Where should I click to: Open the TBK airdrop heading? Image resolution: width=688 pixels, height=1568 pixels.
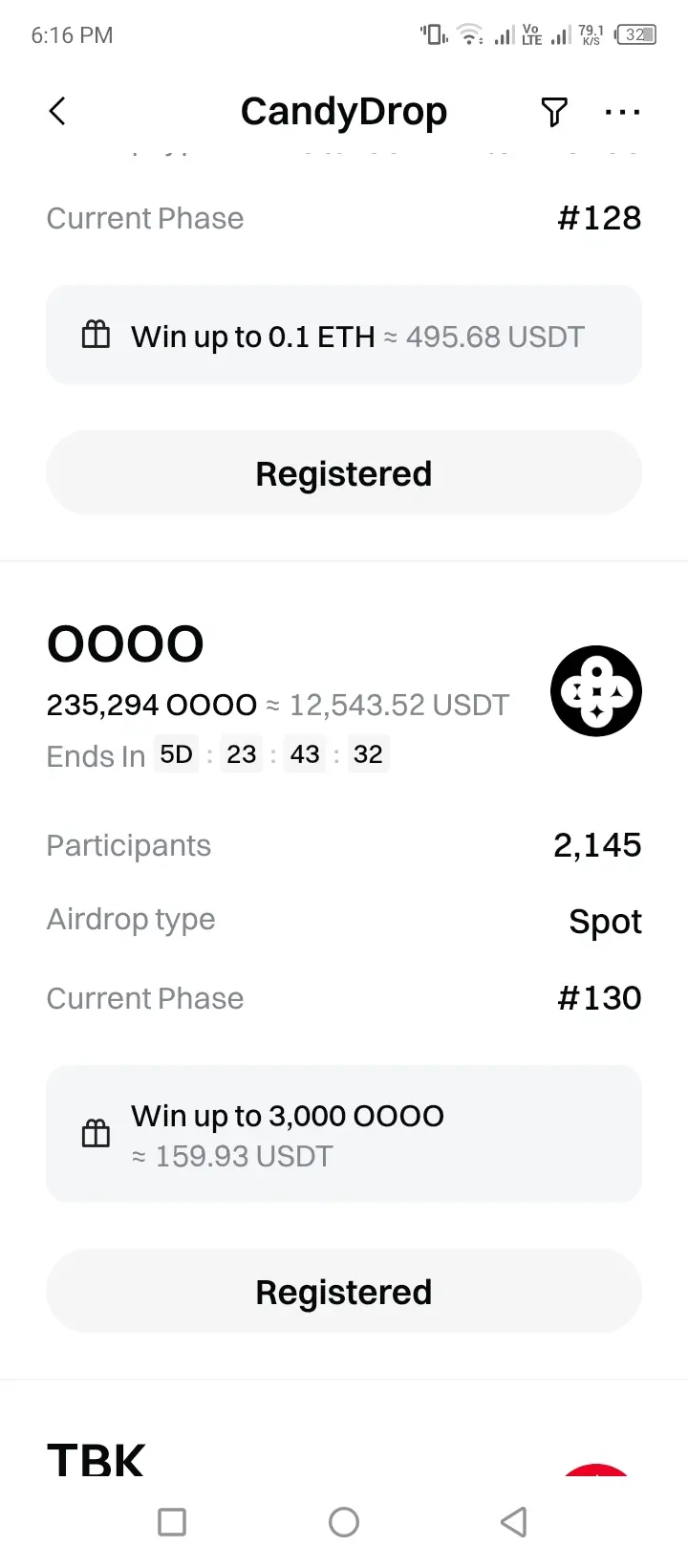96,1461
